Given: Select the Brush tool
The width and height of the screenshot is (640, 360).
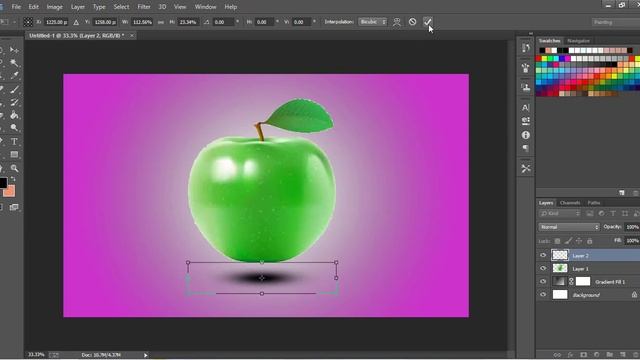Looking at the screenshot, I should coord(14,89).
